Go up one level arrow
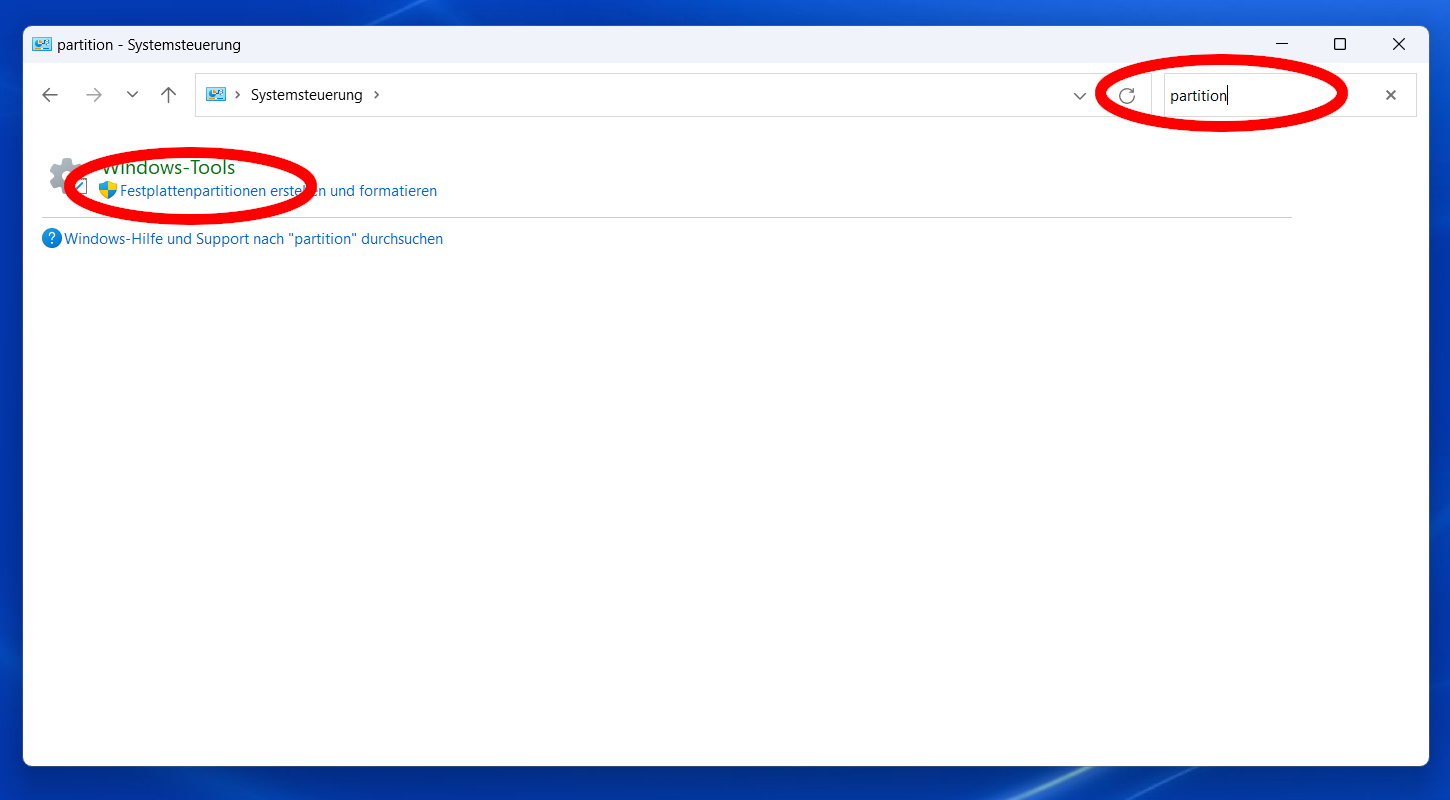The height and width of the screenshot is (800, 1450). (168, 95)
